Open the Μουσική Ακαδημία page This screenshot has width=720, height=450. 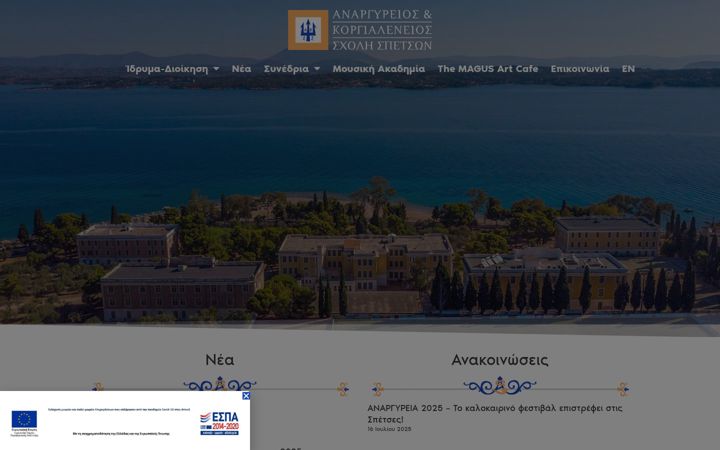pyautogui.click(x=379, y=69)
